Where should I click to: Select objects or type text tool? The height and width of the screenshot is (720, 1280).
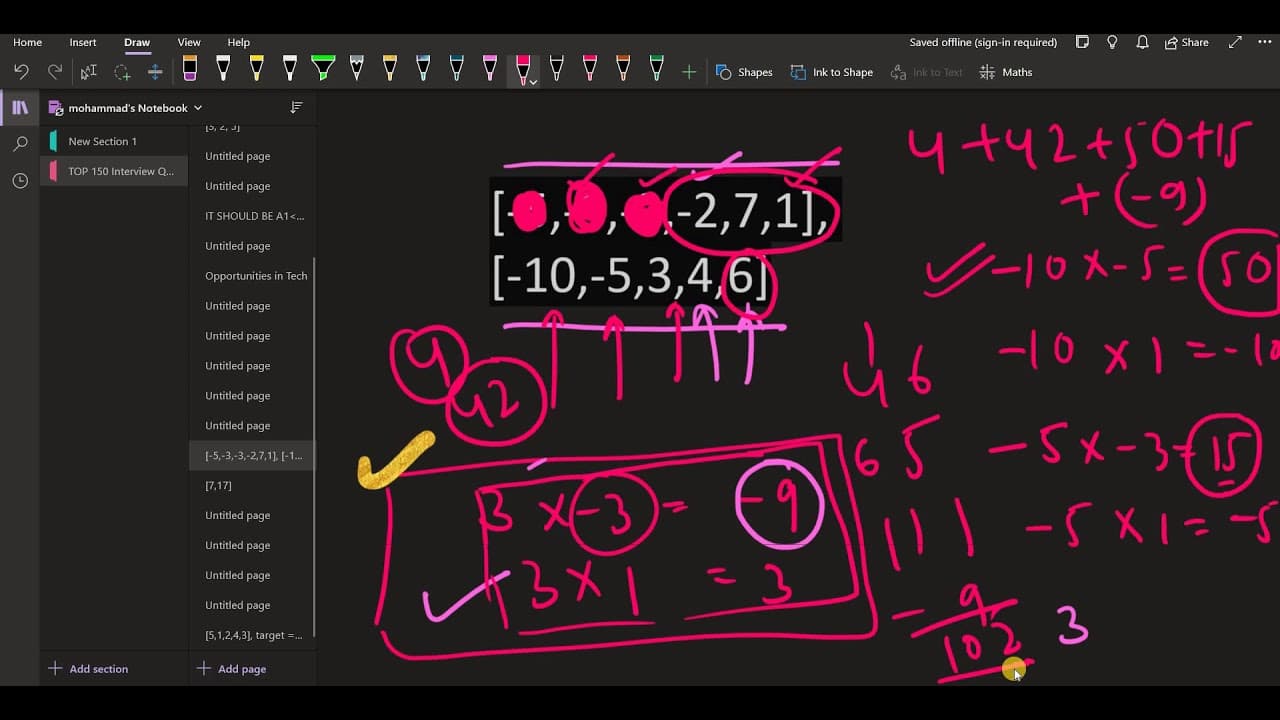point(89,72)
